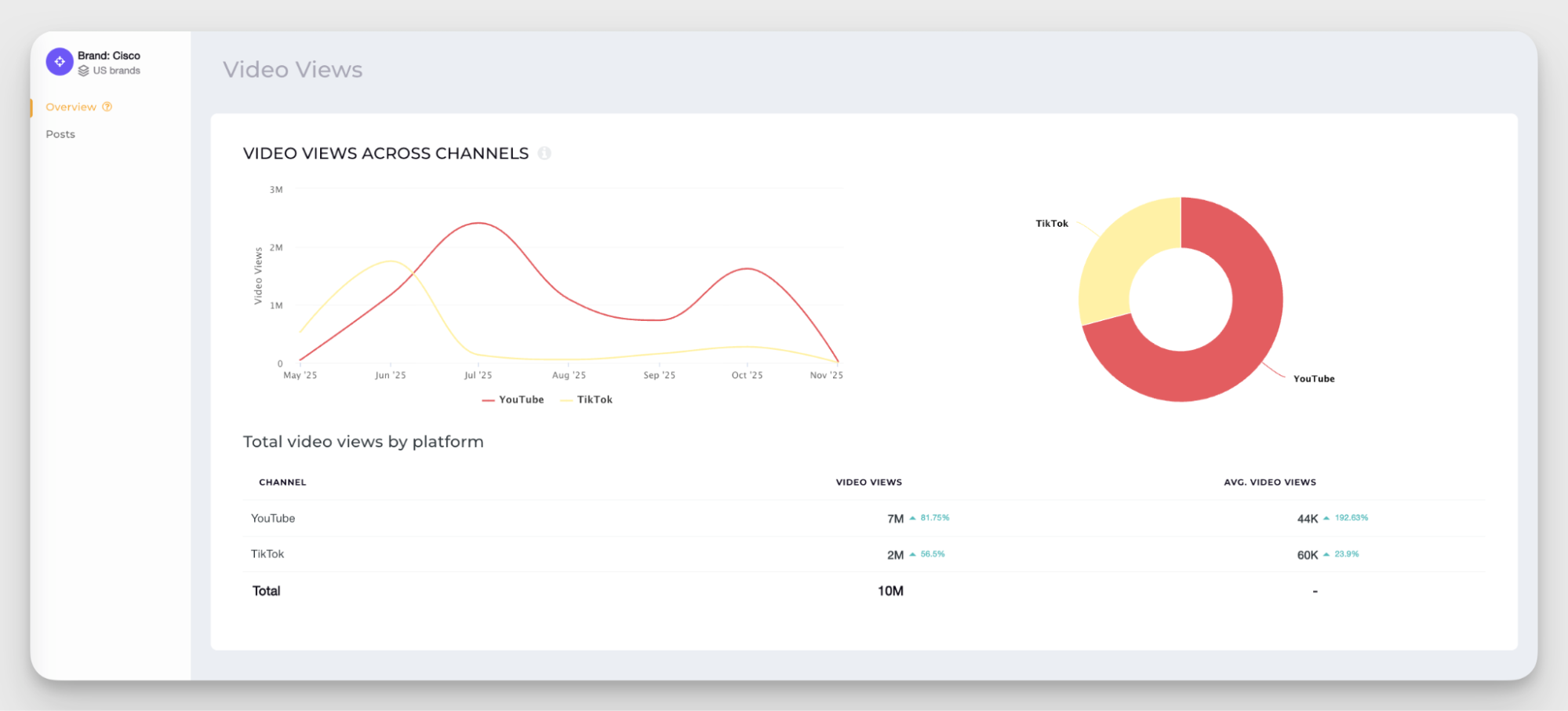Toggle the TikTok series in chart legend

coord(588,399)
